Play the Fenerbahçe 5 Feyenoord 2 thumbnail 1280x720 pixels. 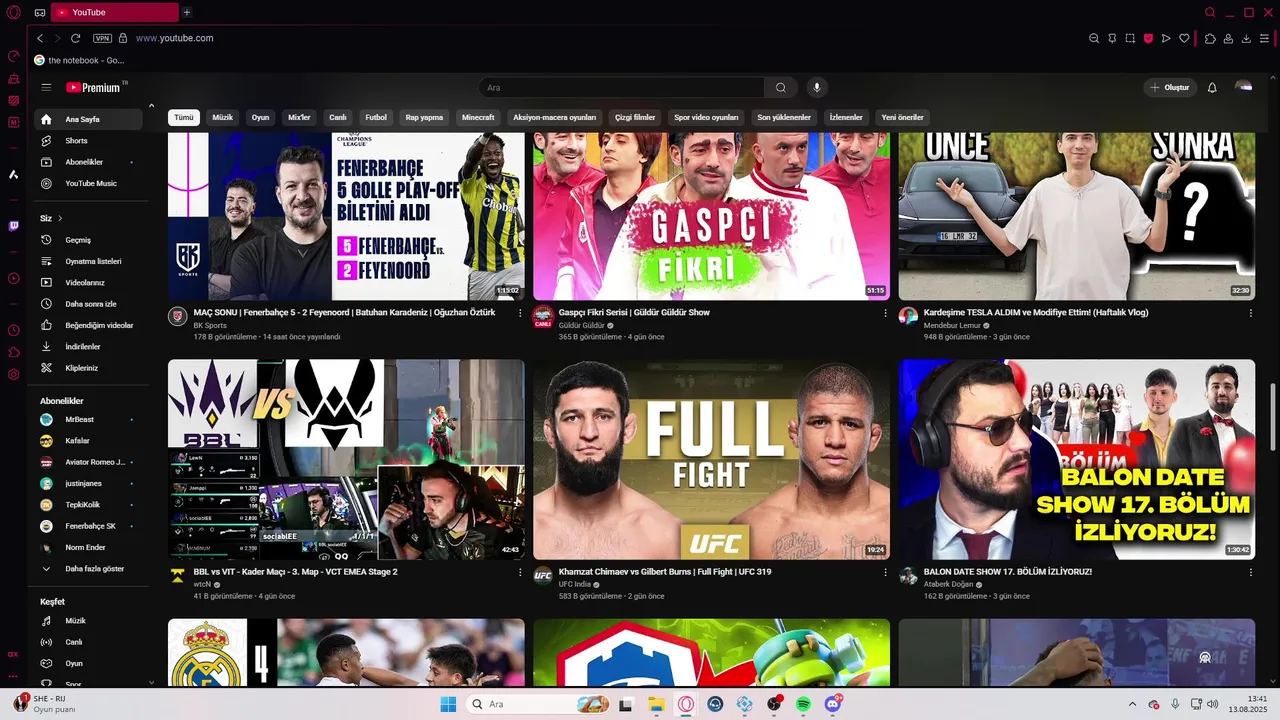click(x=346, y=216)
